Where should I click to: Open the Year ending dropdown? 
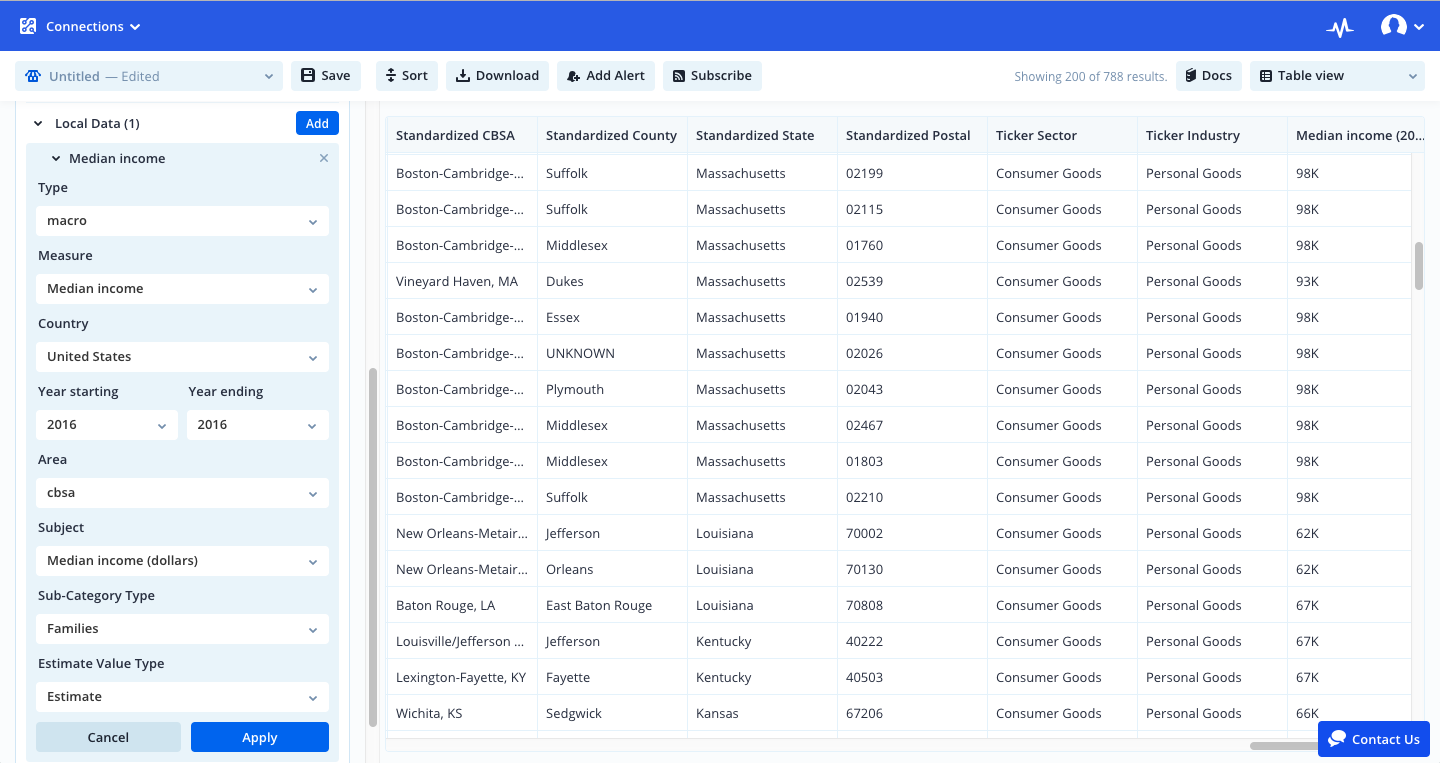258,425
